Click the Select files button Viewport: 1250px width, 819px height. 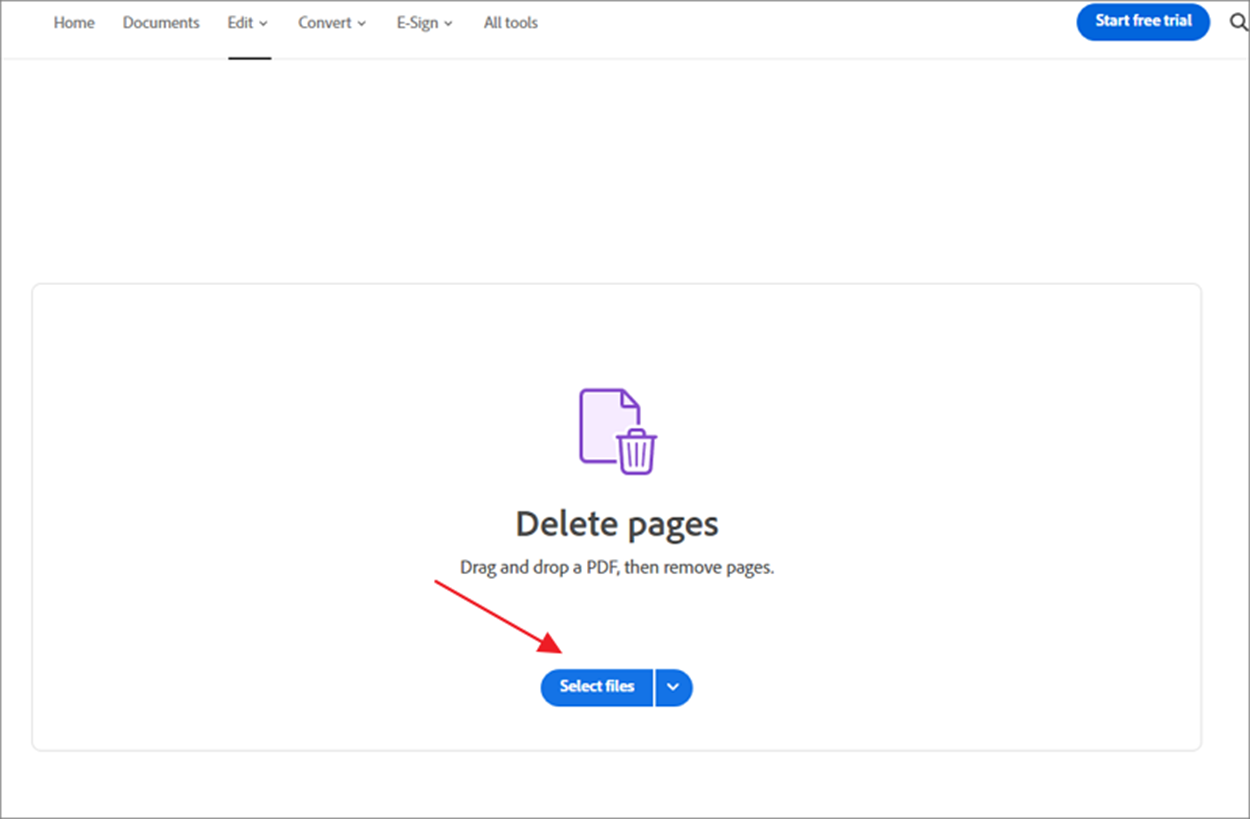(597, 687)
